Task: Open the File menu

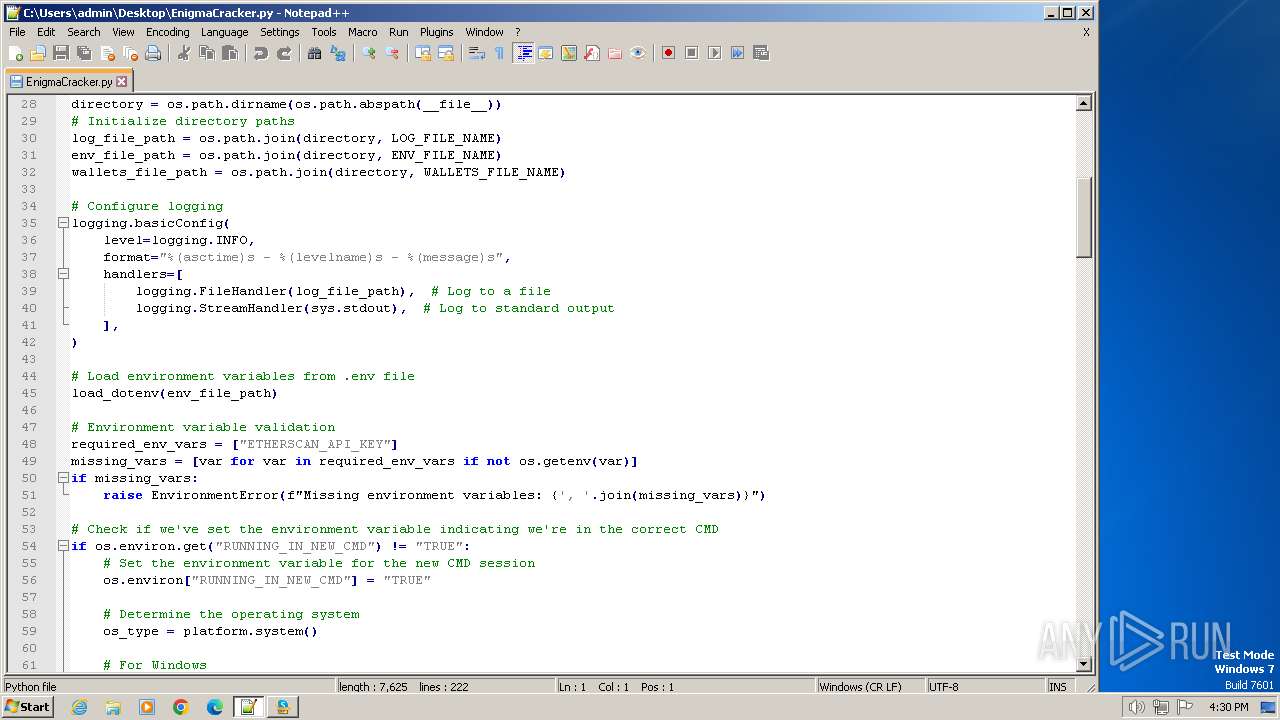Action: coord(17,32)
